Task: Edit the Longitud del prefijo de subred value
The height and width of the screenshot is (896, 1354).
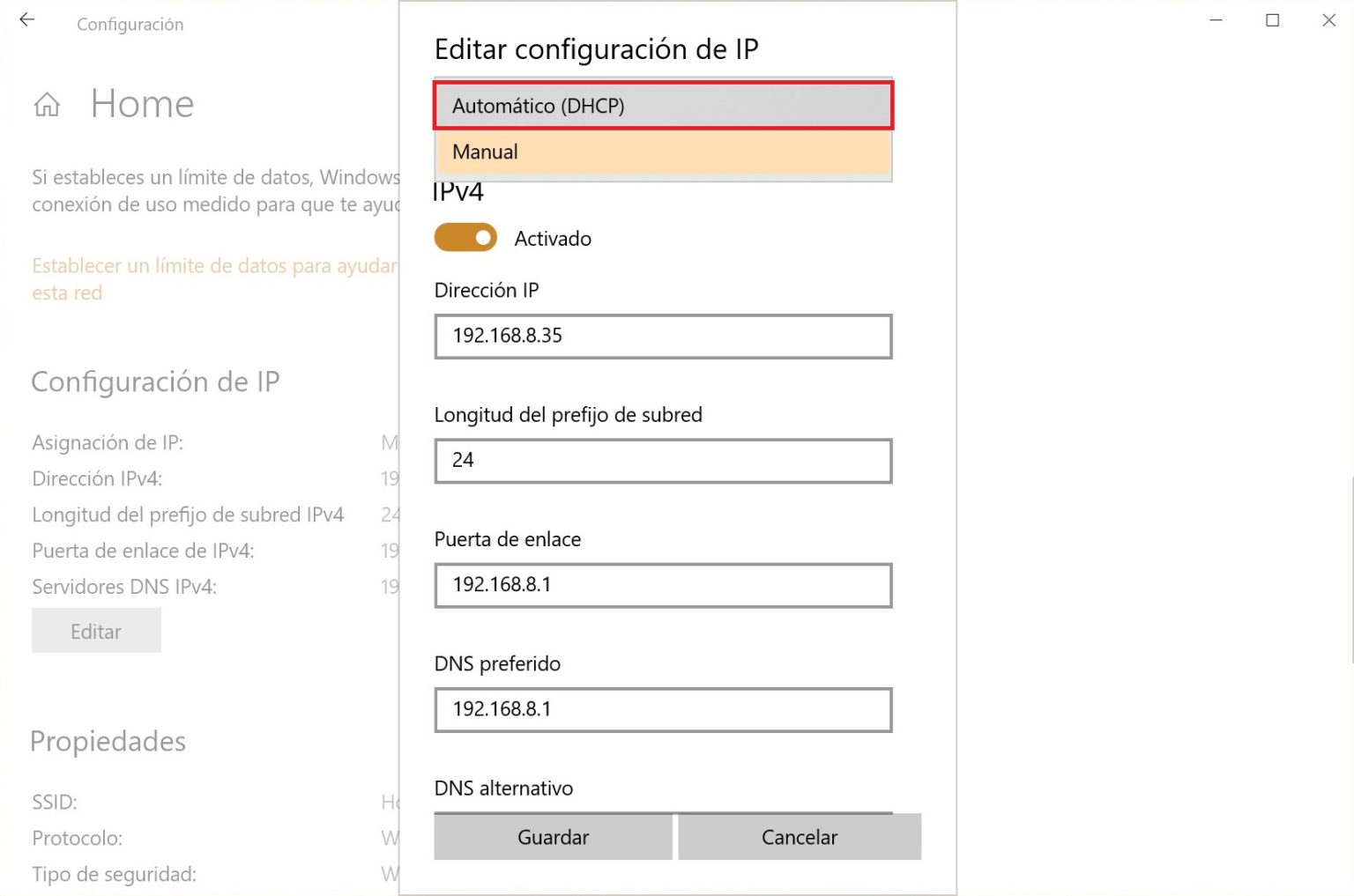Action: tap(661, 461)
